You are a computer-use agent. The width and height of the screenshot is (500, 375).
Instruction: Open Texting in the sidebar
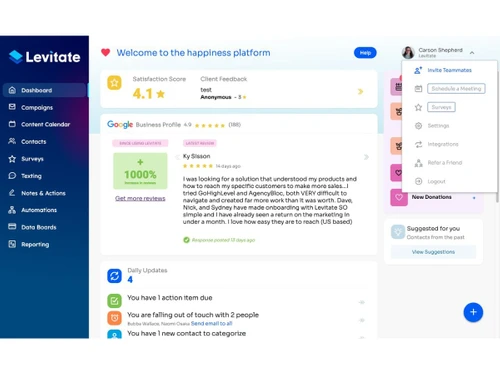tap(31, 176)
